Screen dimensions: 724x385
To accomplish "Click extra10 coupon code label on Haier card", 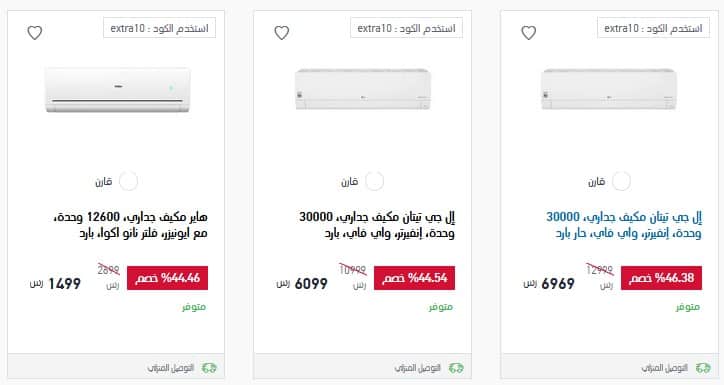I will tap(159, 28).
